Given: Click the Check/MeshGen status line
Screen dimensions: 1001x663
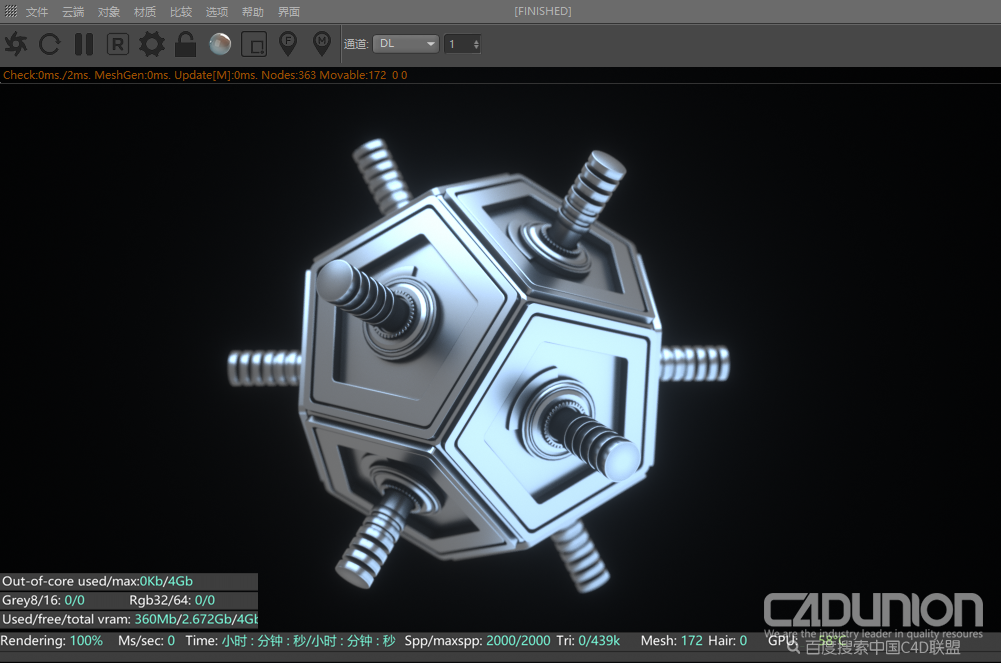Looking at the screenshot, I should tap(205, 75).
